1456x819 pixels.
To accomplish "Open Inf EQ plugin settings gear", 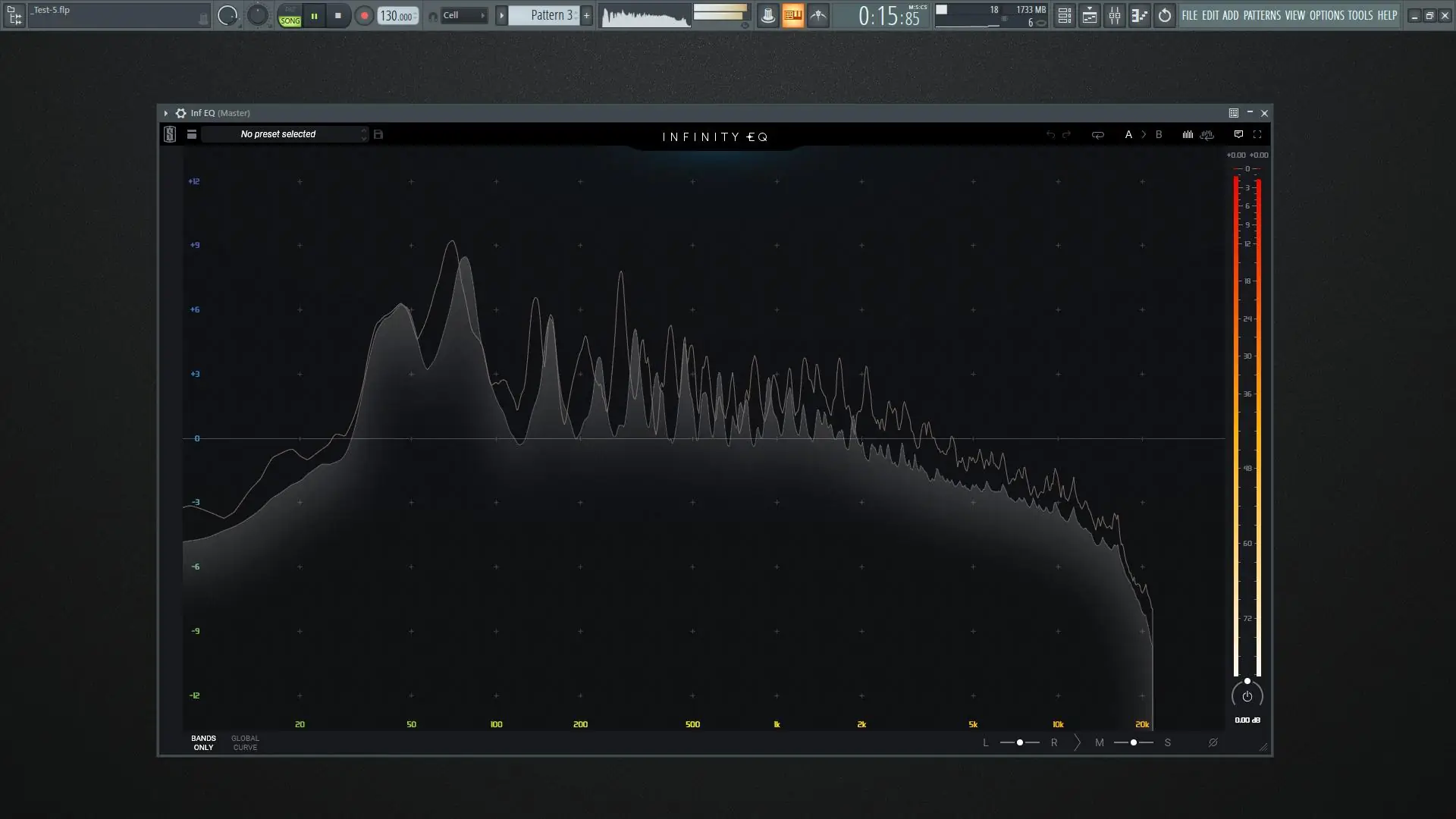I will click(180, 113).
